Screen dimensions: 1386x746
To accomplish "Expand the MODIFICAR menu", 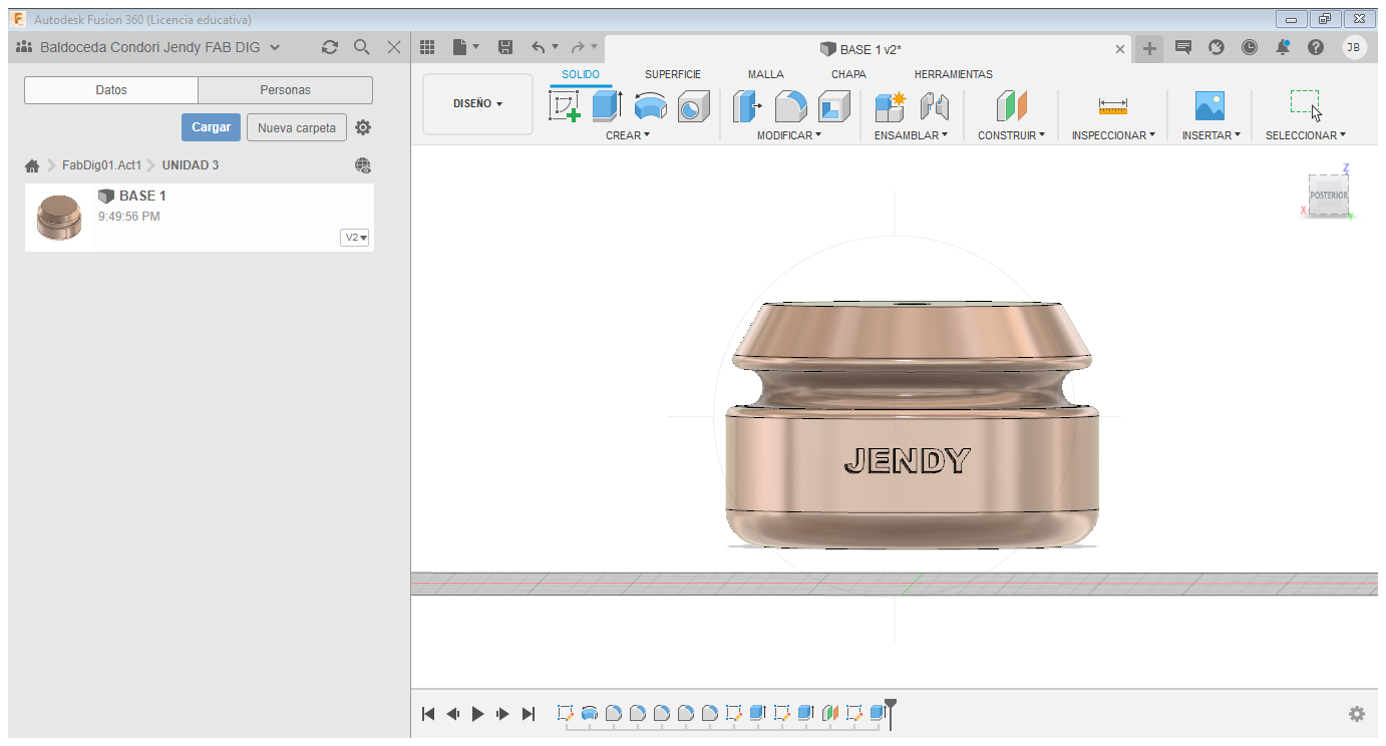I will [789, 135].
